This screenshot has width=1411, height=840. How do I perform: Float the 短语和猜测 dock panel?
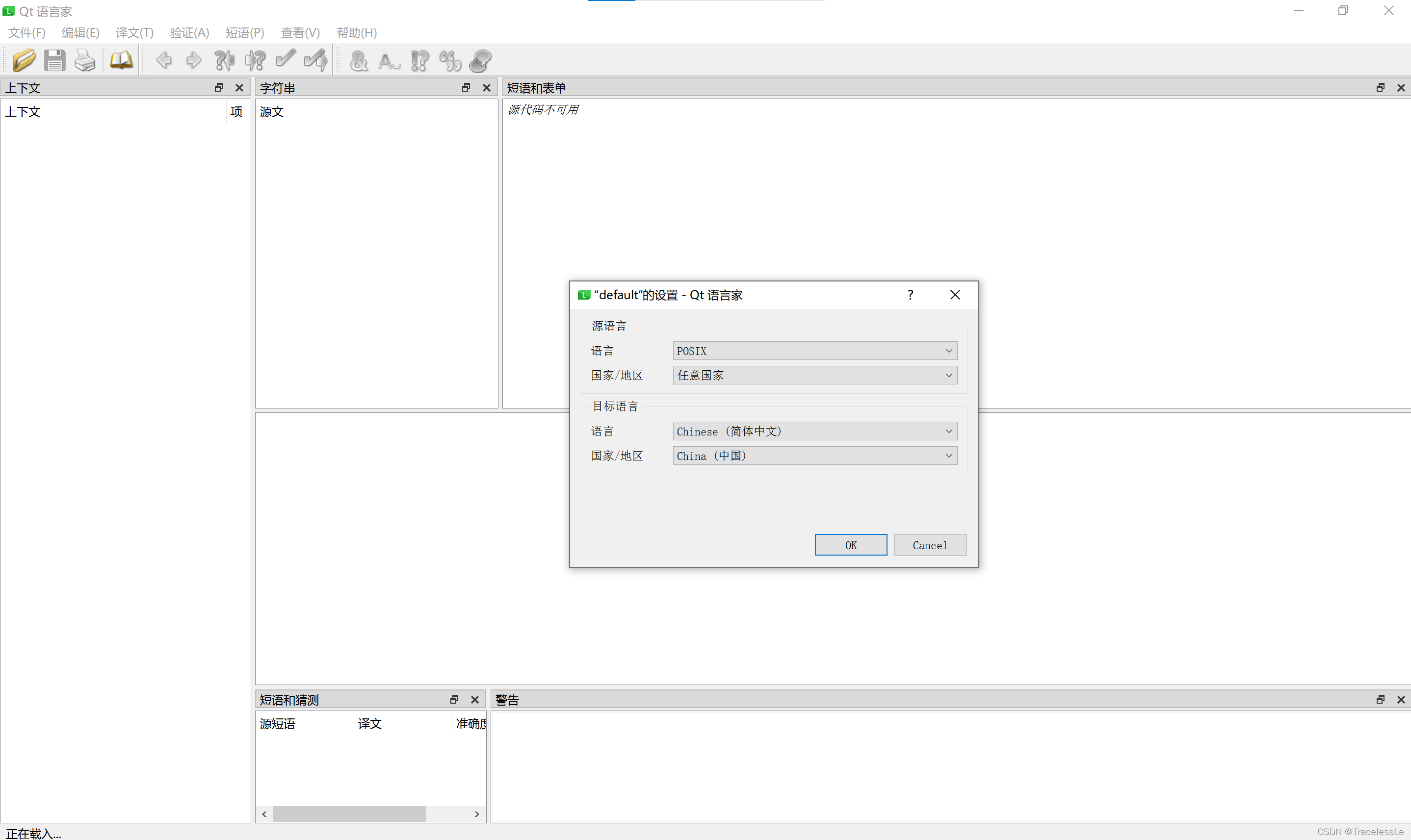454,700
